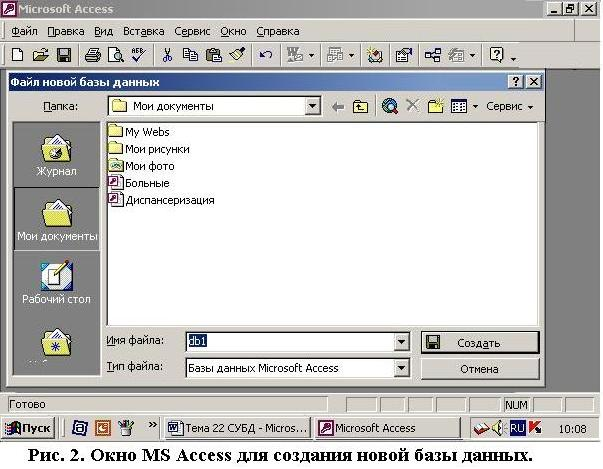Open the Views button dropdown arrow

tap(475, 106)
